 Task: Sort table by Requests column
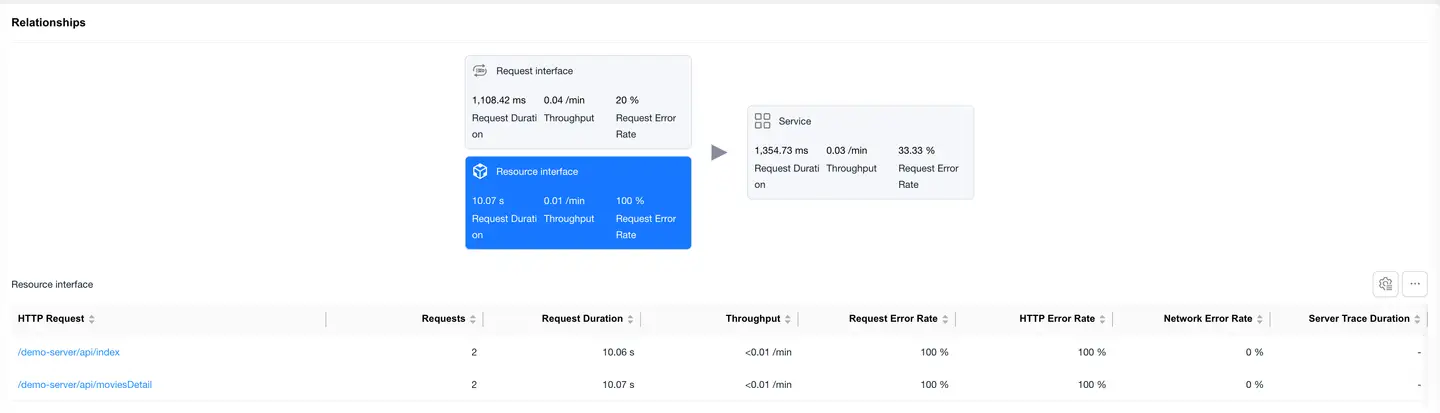[473, 319]
